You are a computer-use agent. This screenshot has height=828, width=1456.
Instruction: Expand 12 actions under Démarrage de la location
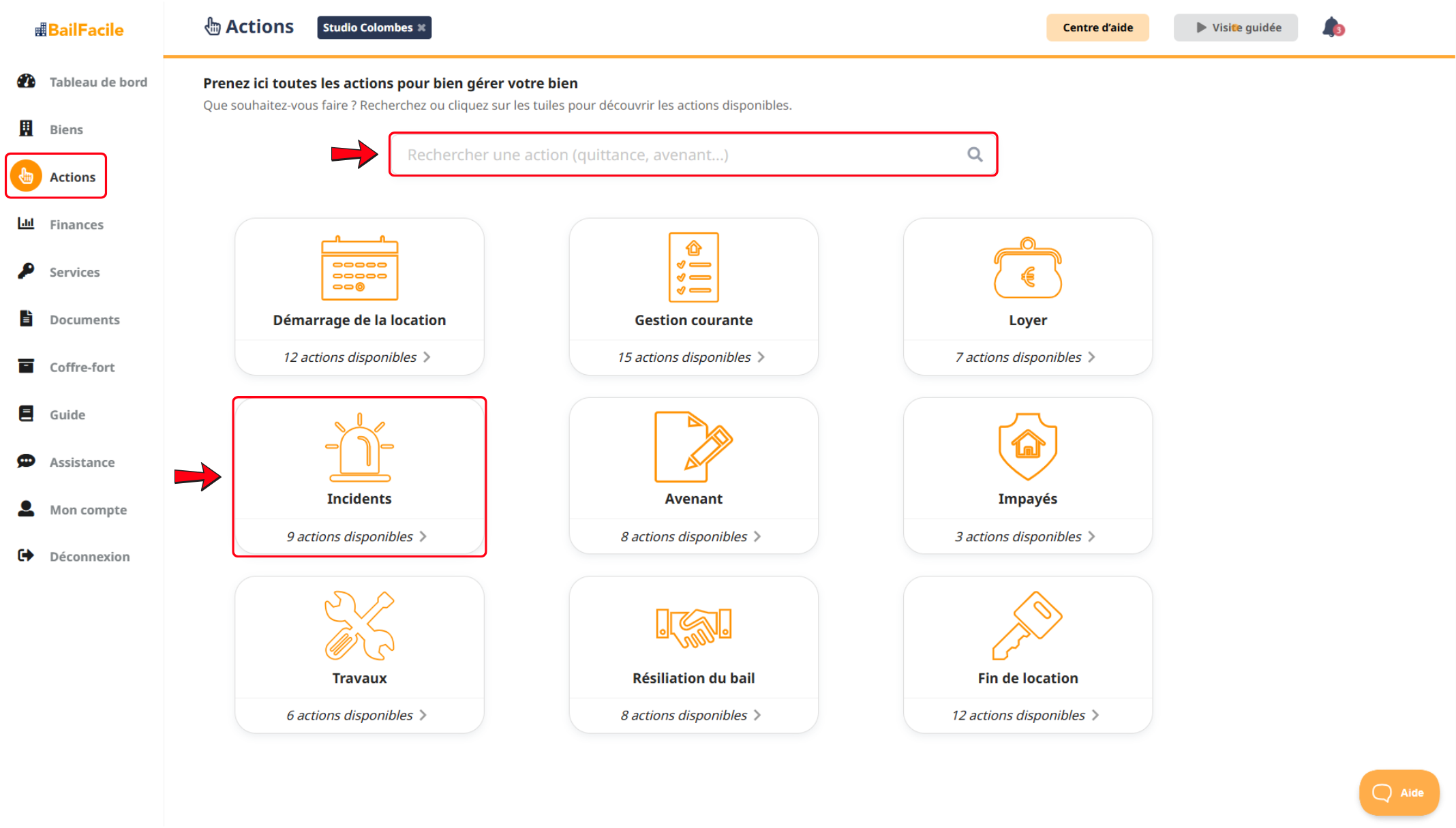click(357, 357)
